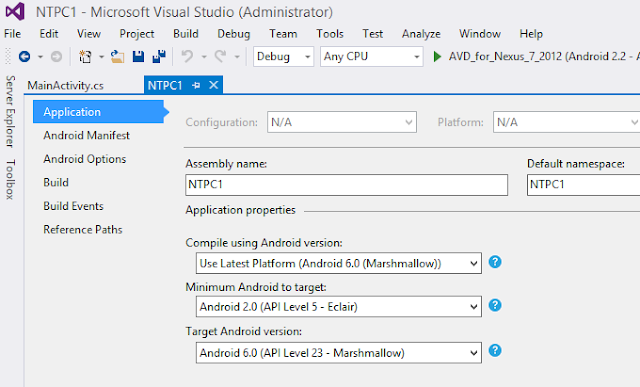The width and height of the screenshot is (640, 387).
Task: Select the Android Manifest settings page
Action: point(87,135)
